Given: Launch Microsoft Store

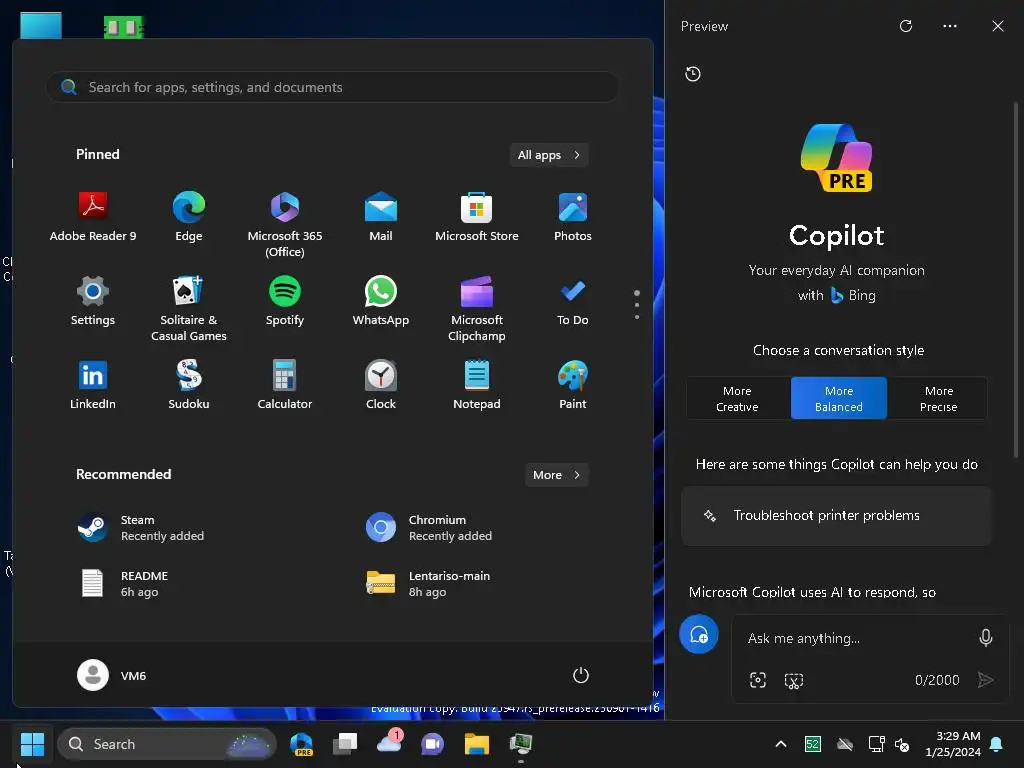Looking at the screenshot, I should coord(477,217).
